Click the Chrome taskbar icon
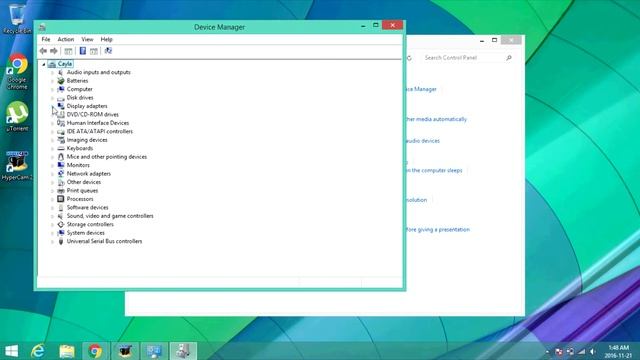Viewport: 640px width, 360px height. (x=95, y=351)
